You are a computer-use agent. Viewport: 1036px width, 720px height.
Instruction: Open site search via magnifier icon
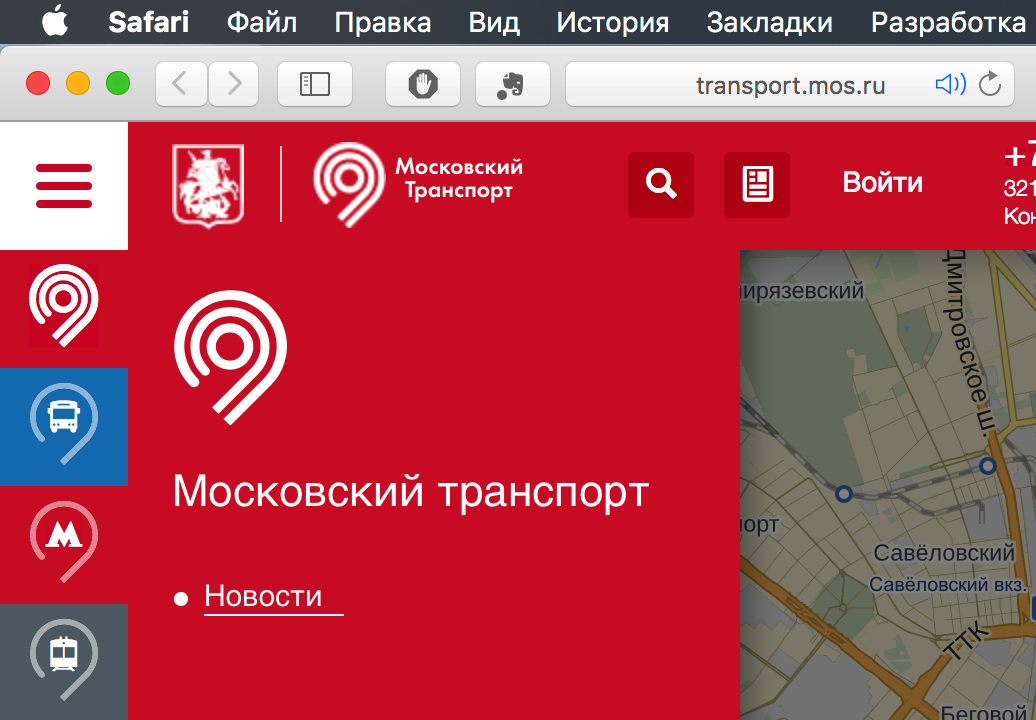[661, 184]
